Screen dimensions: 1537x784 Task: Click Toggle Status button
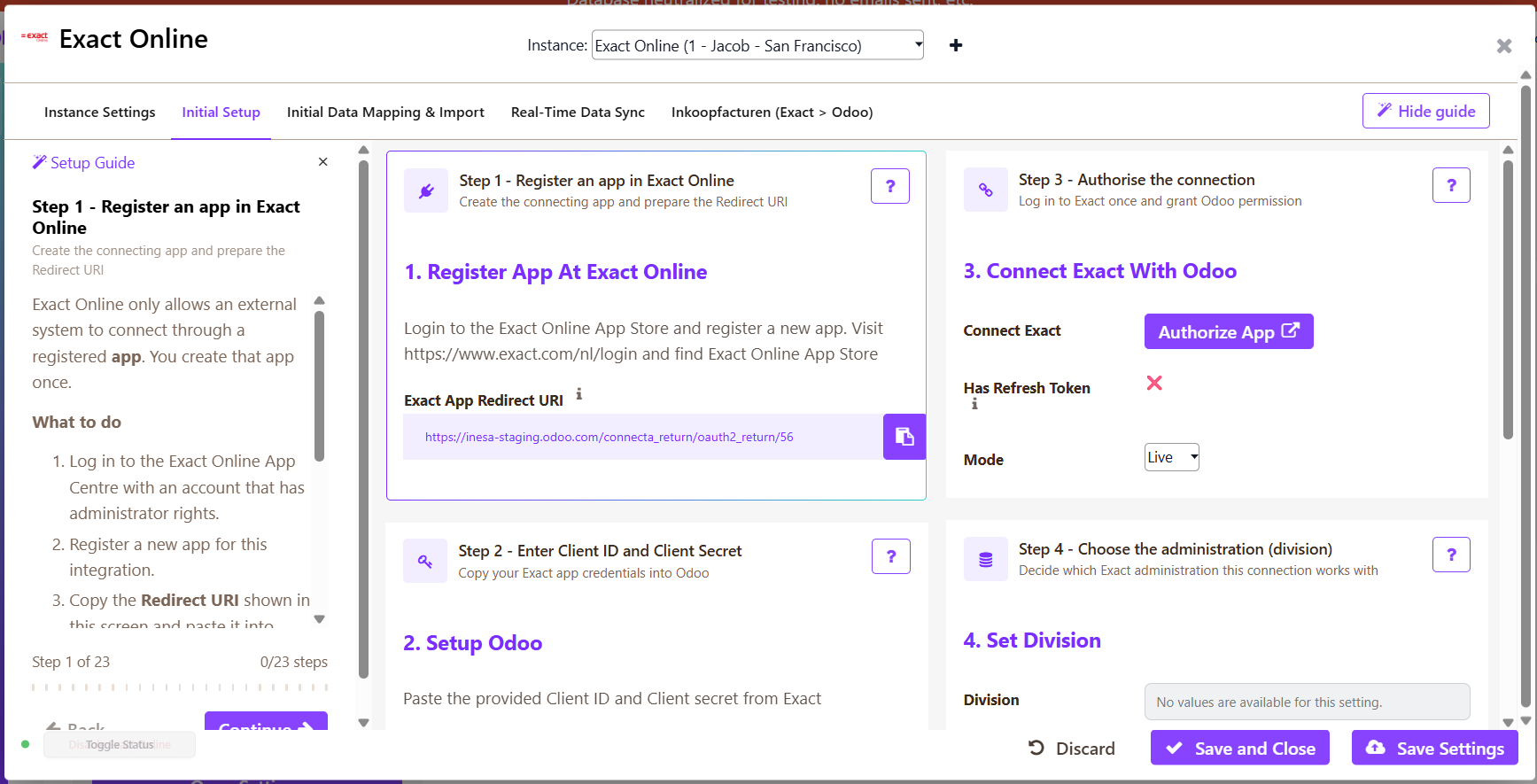coord(120,744)
